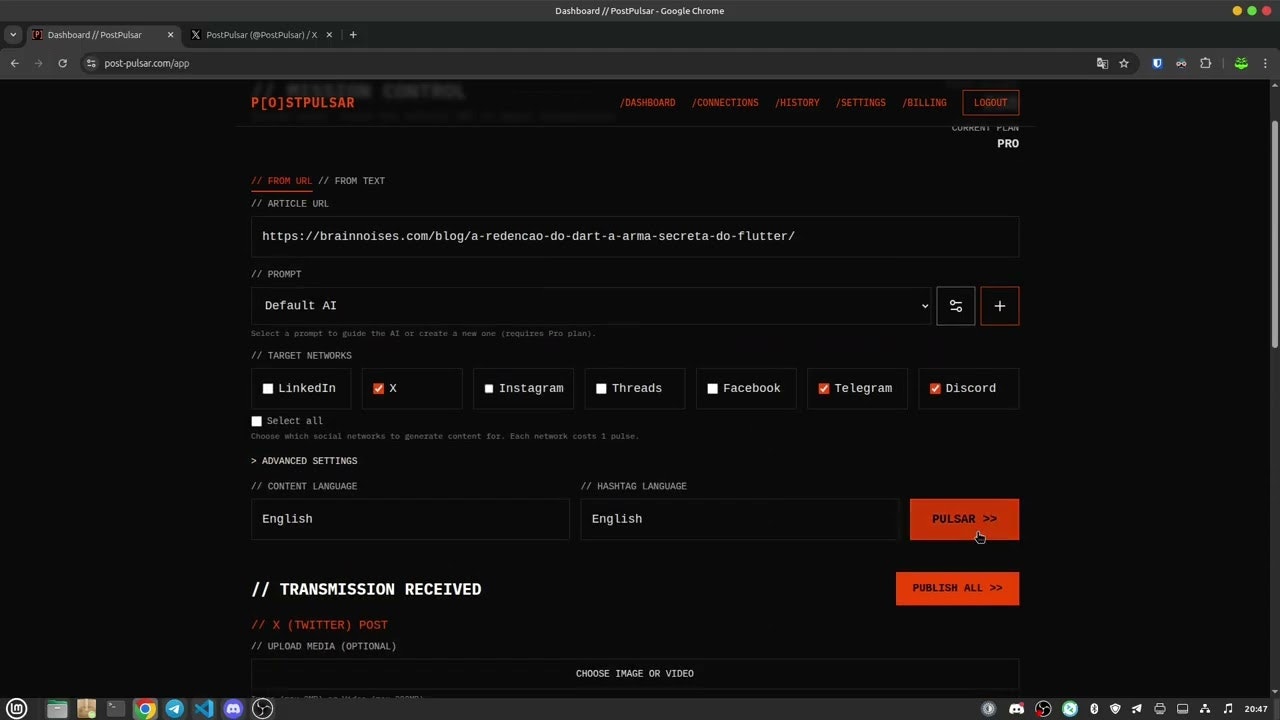Open /CONNECTIONS page
1280x720 pixels.
coord(725,103)
